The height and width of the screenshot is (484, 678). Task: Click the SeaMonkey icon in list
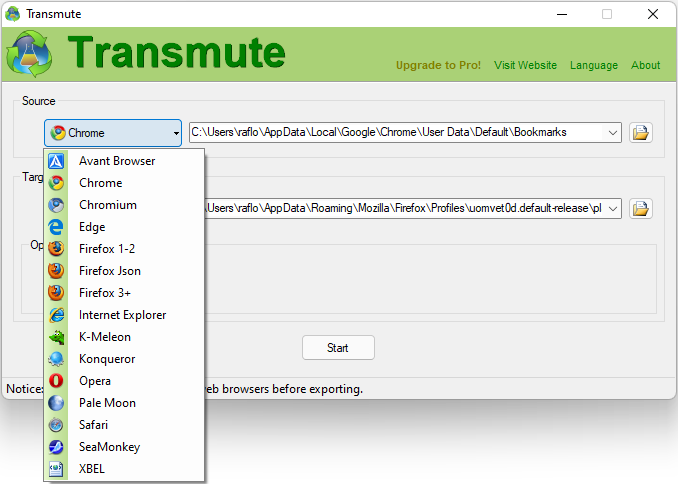click(x=56, y=447)
